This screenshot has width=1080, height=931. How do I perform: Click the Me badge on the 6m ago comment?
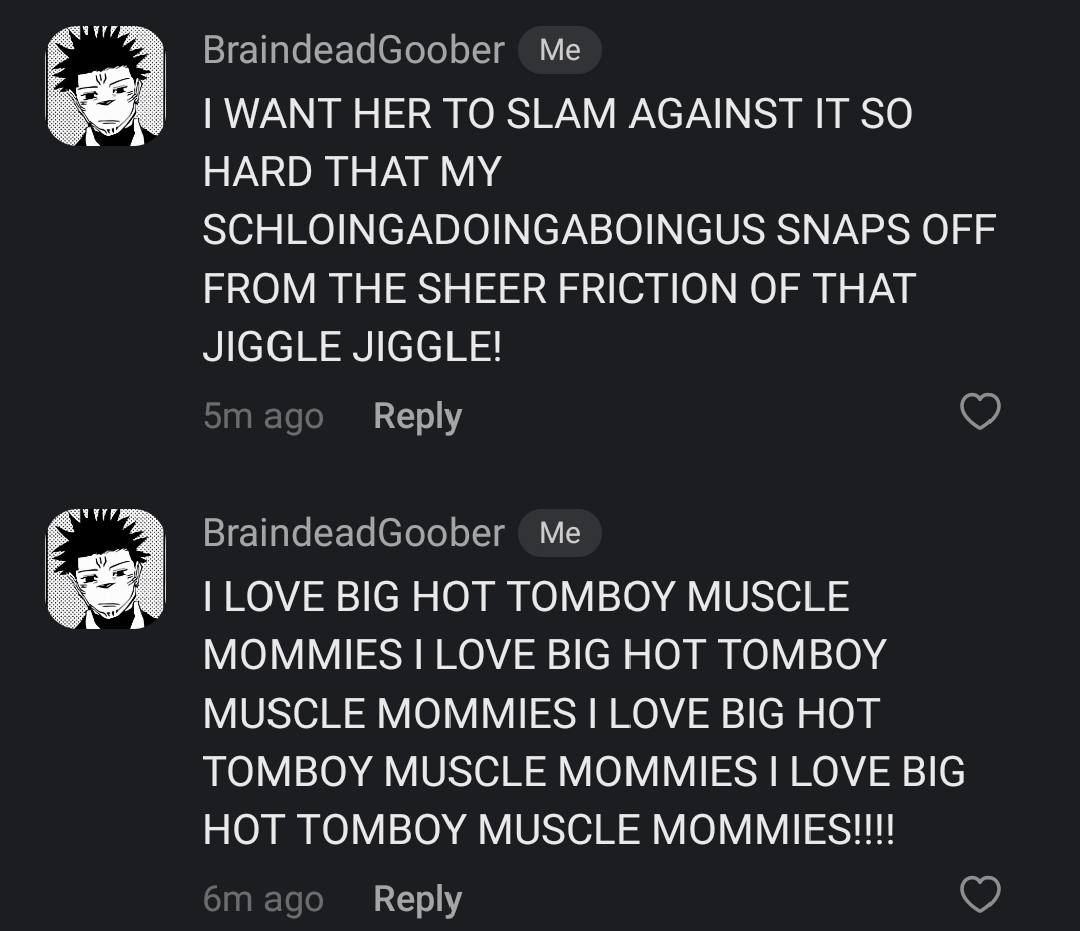559,533
